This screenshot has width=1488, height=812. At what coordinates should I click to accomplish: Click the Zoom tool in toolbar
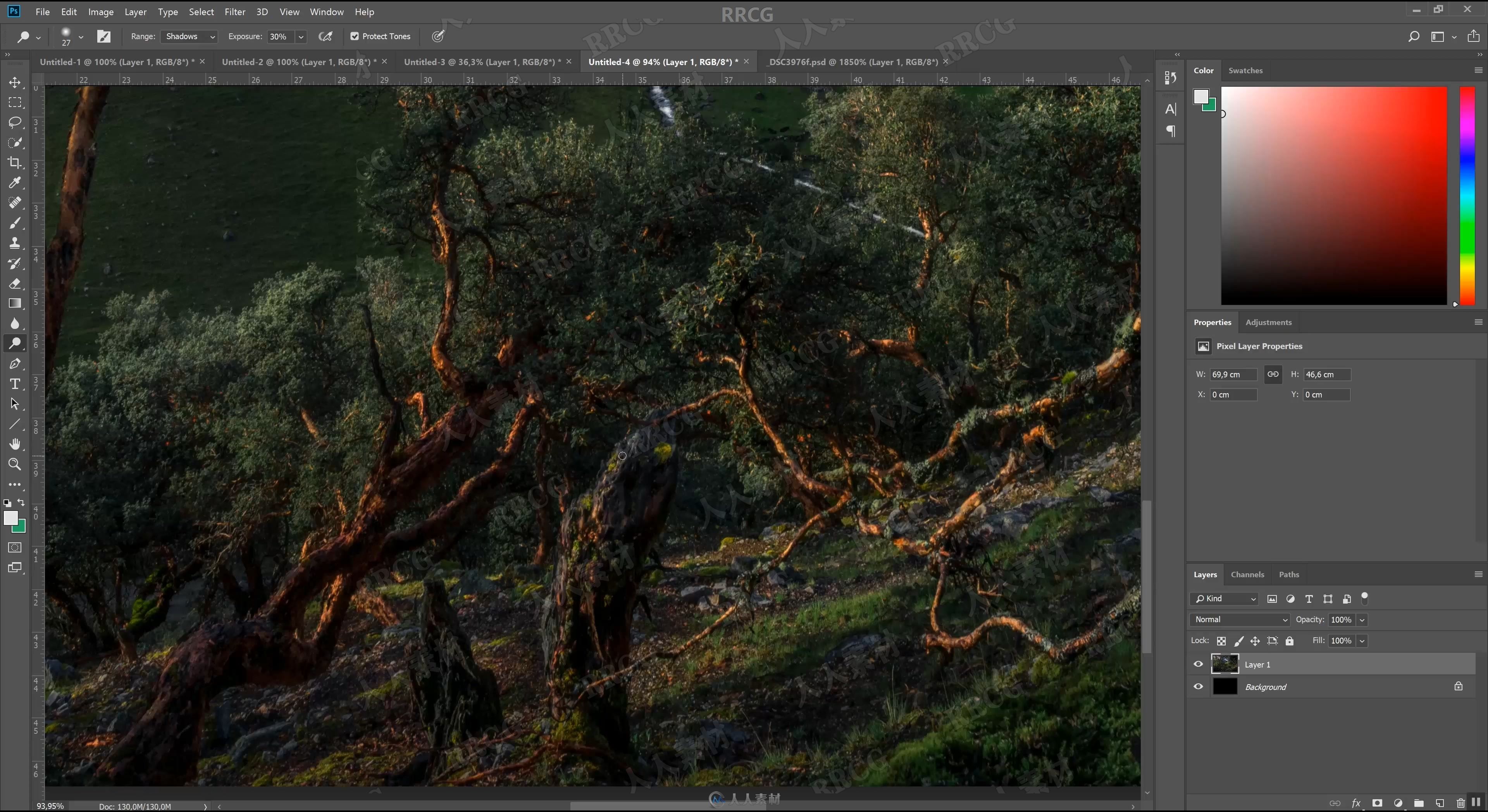15,463
